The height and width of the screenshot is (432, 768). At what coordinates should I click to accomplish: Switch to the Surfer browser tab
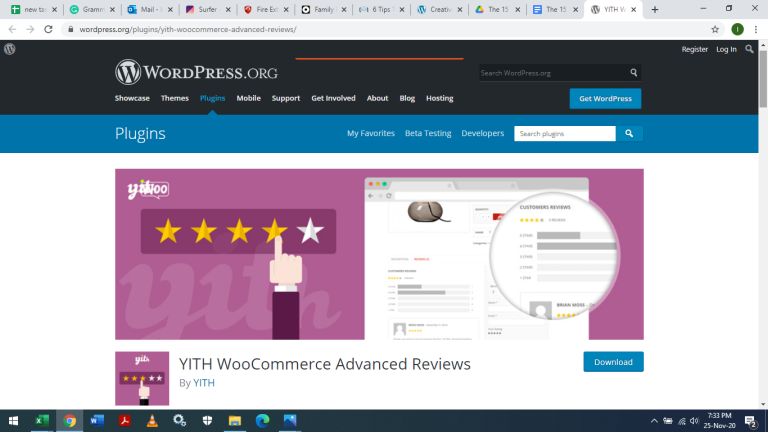click(x=208, y=9)
